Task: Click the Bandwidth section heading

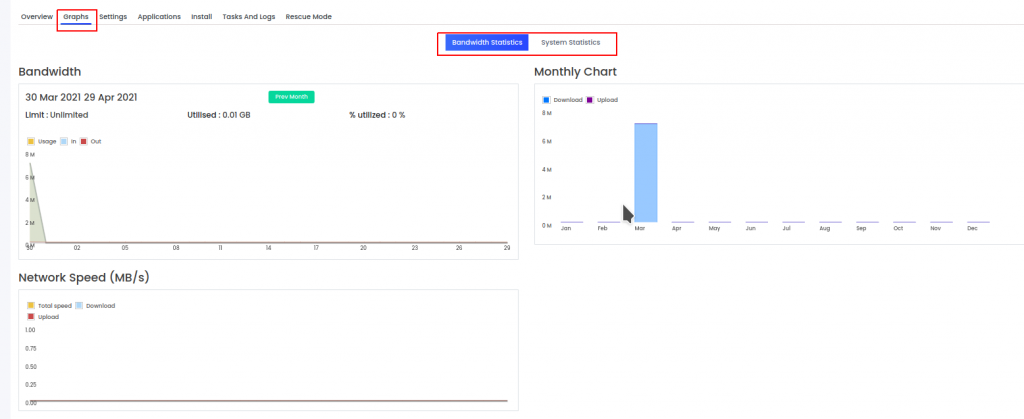Action: coord(50,72)
